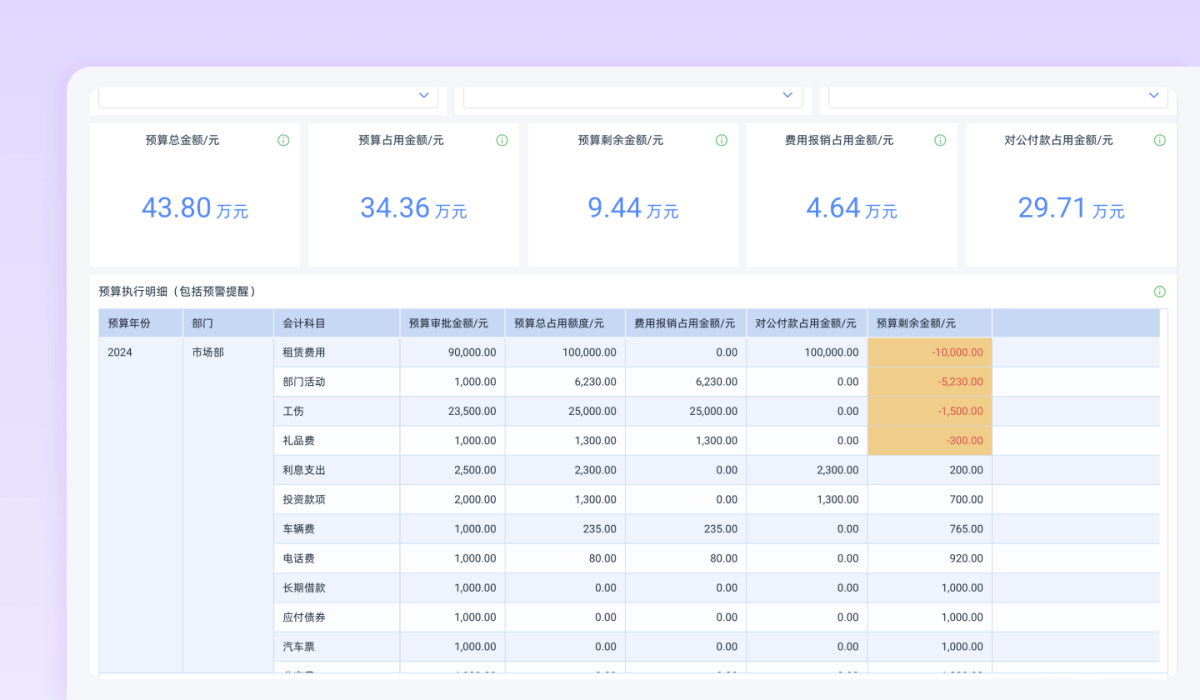Click the 会计科目 column header
Viewport: 1200px width, 700px height.
(x=337, y=323)
